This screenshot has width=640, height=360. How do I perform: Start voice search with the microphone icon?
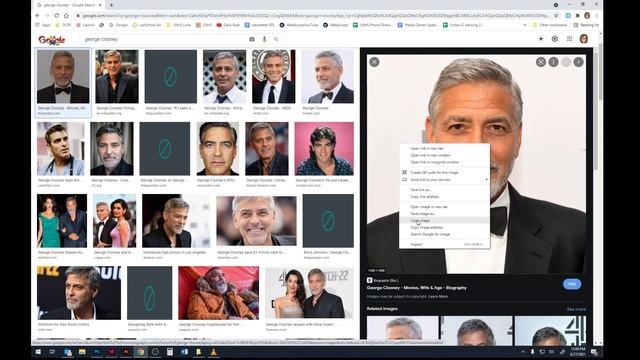click(x=264, y=39)
